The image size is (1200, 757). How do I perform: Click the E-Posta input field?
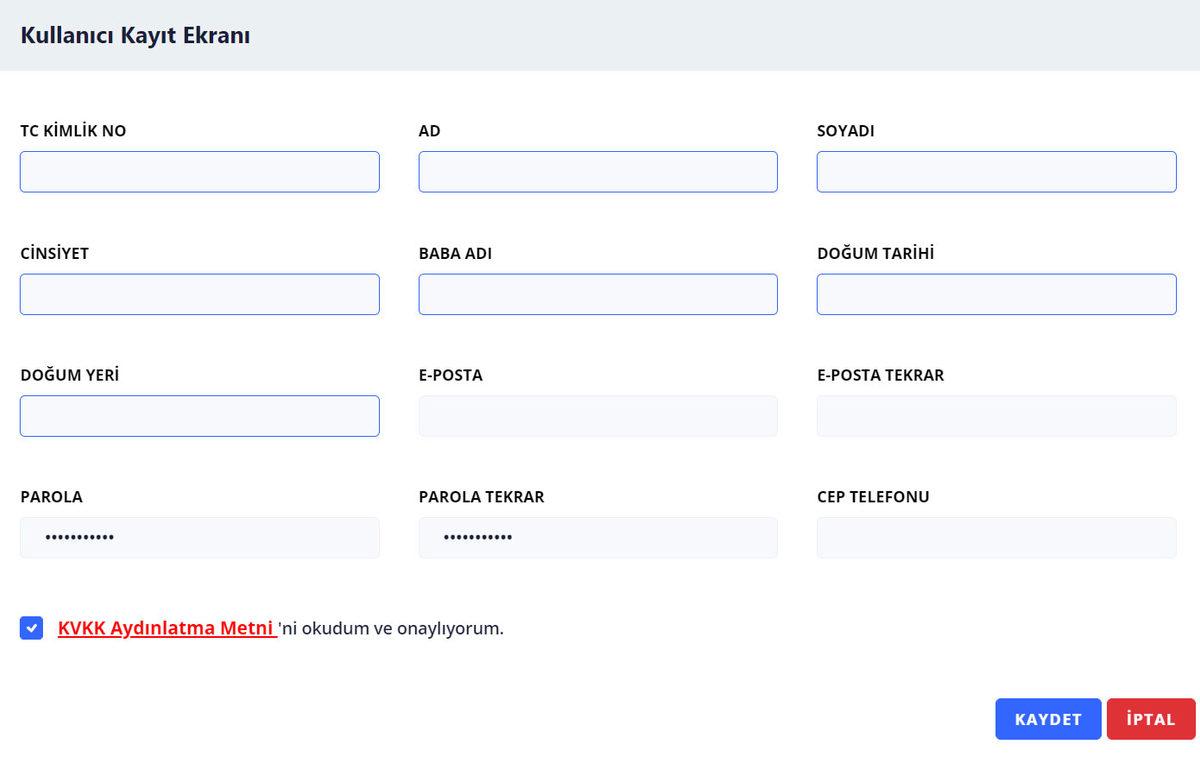[598, 416]
